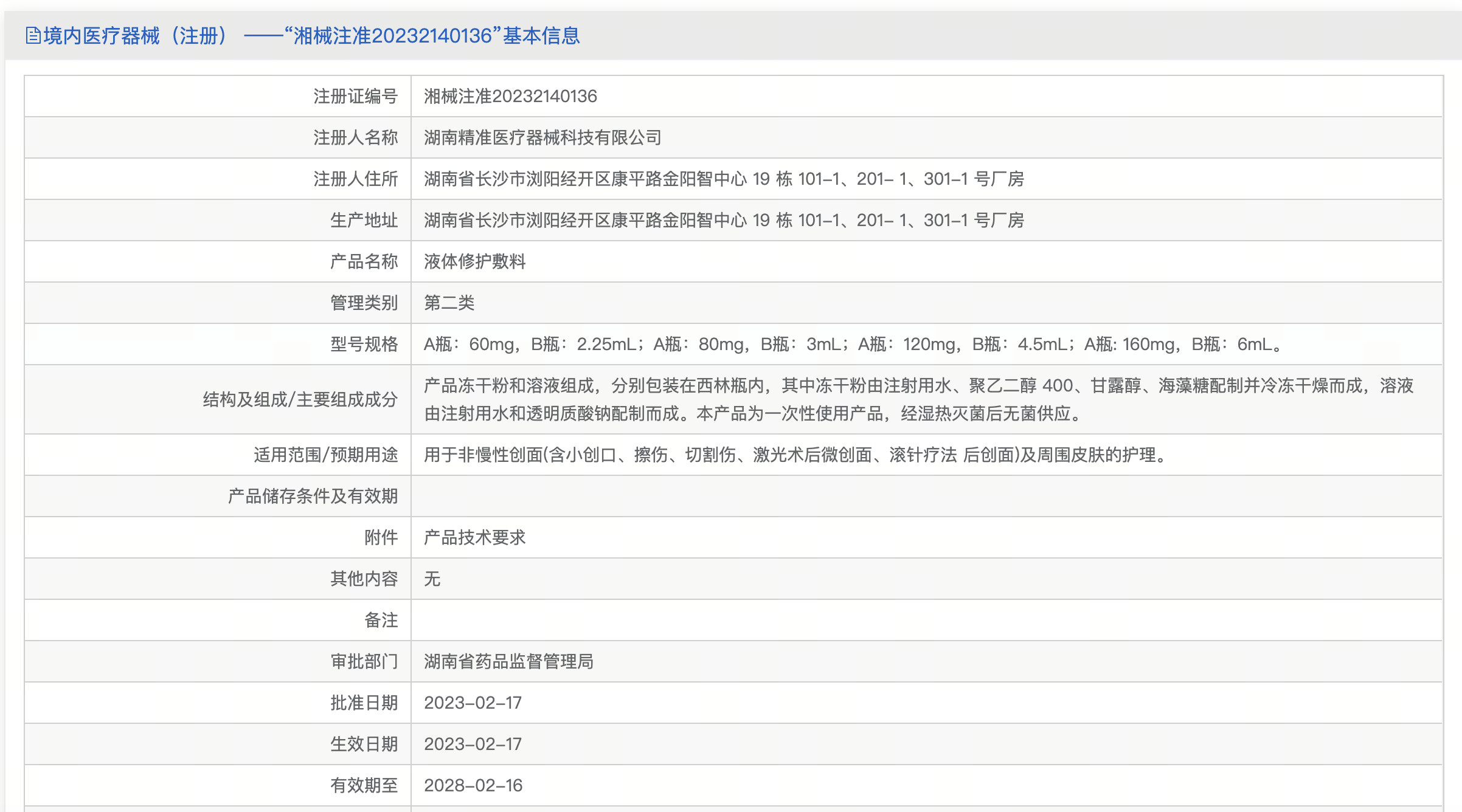Image resolution: width=1462 pixels, height=812 pixels.
Task: Click the 审批部门 label
Action: click(364, 661)
